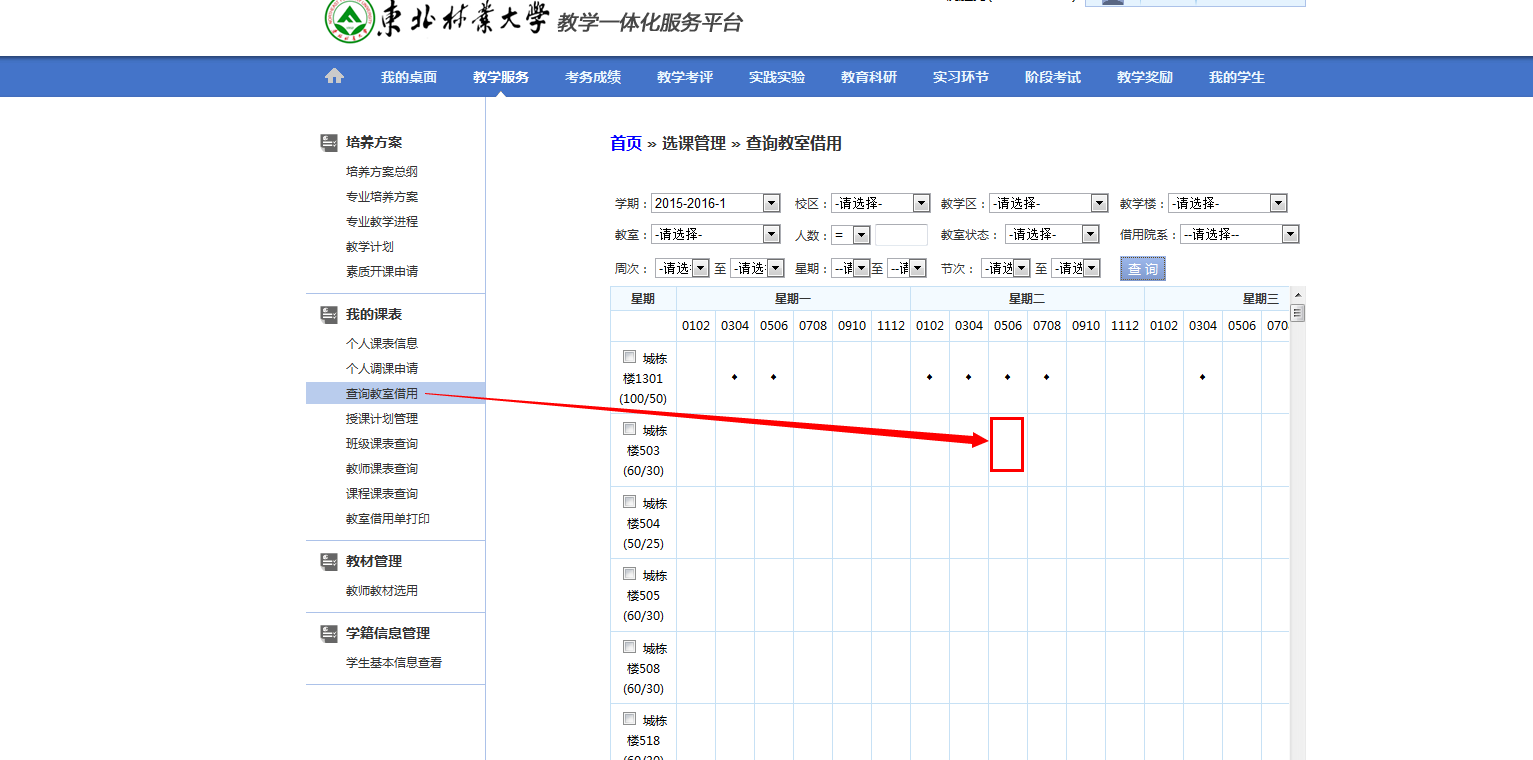The image size is (1533, 760).
Task: Click the user avatar icon at top
Action: click(x=1112, y=2)
